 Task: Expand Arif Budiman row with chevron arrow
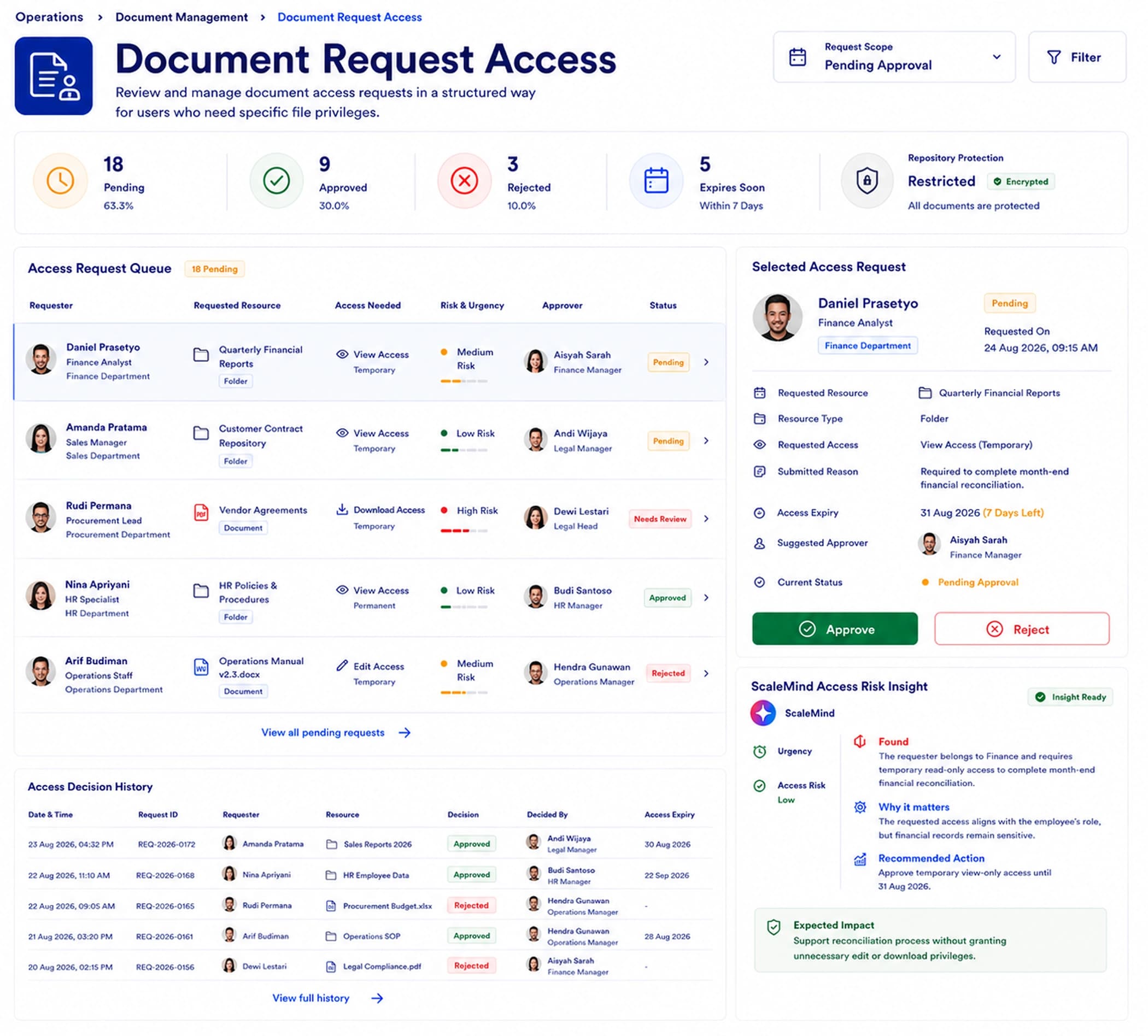[x=706, y=673]
